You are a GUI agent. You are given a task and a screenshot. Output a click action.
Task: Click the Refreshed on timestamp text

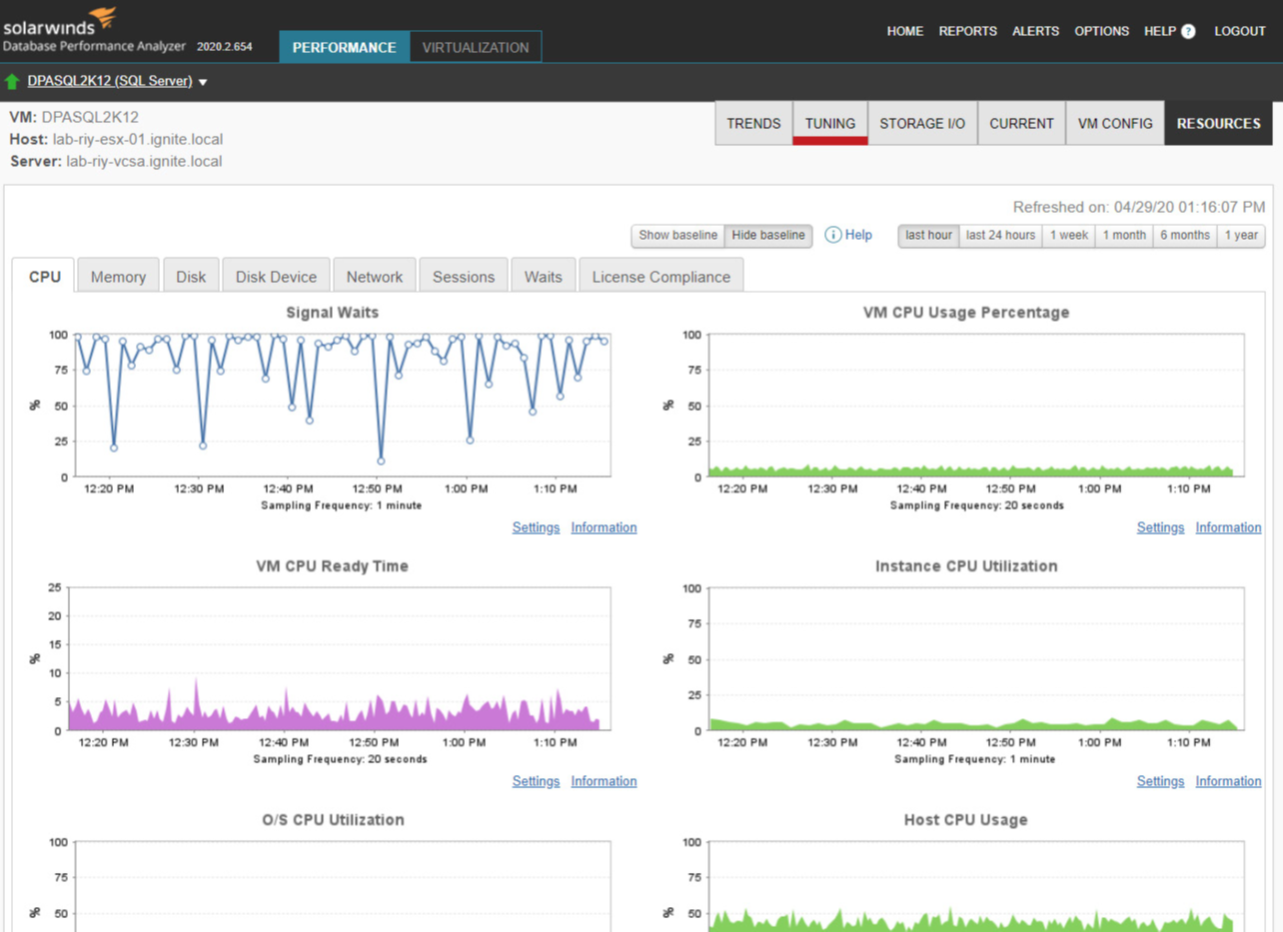1139,207
